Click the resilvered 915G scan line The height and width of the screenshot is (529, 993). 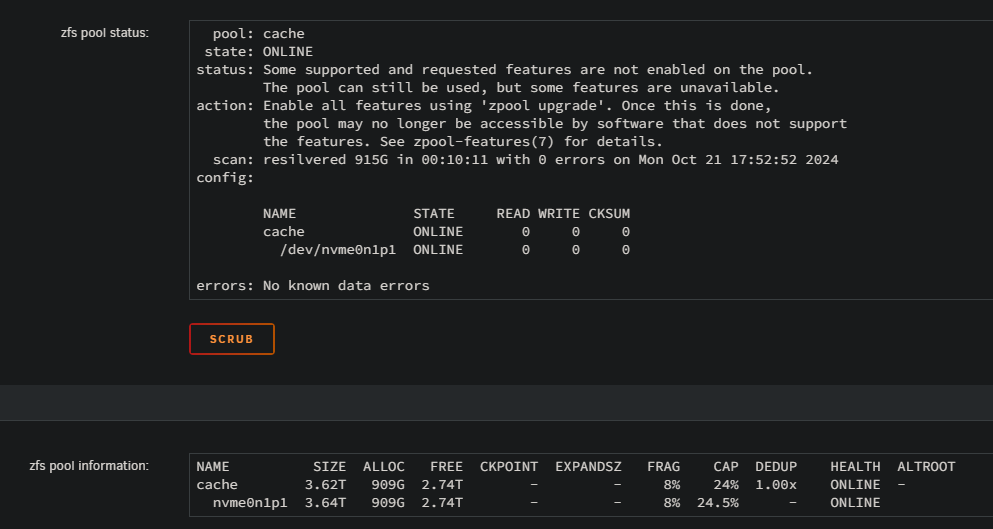[x=550, y=159]
